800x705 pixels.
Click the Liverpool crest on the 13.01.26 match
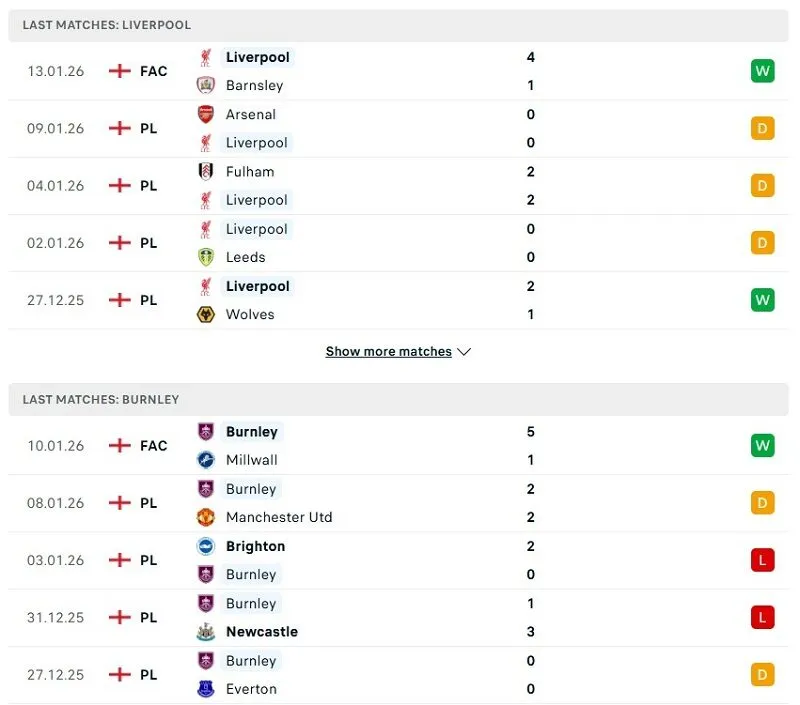(206, 57)
